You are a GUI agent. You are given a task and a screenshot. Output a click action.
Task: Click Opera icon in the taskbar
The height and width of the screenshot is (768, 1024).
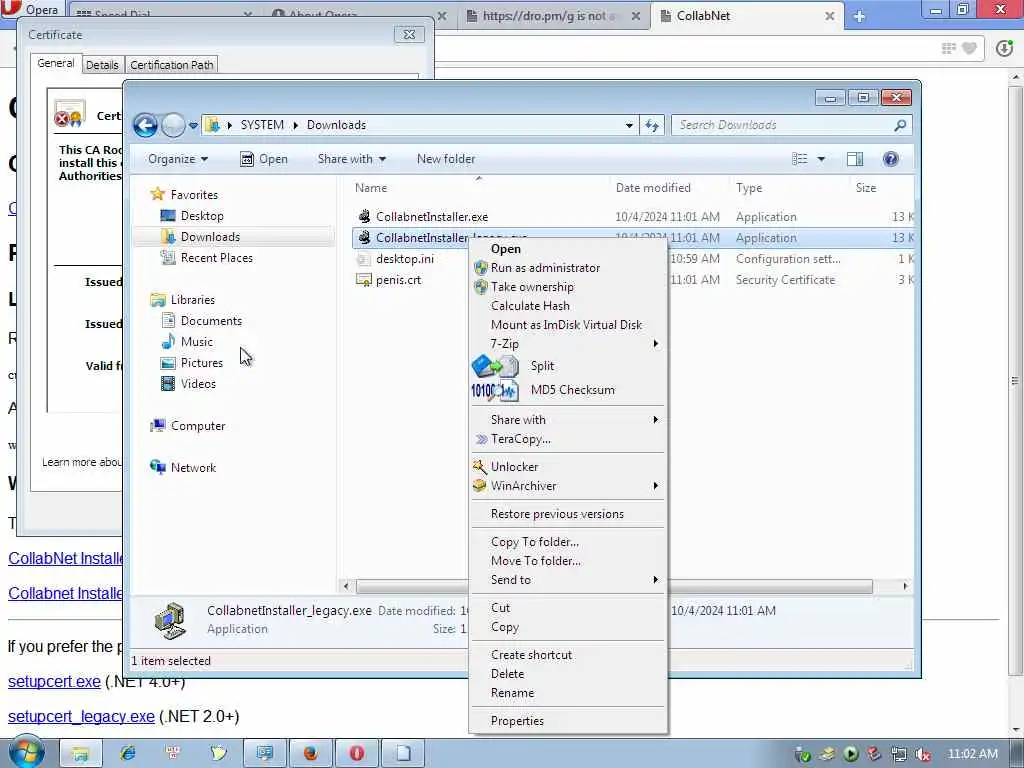pyautogui.click(x=357, y=753)
